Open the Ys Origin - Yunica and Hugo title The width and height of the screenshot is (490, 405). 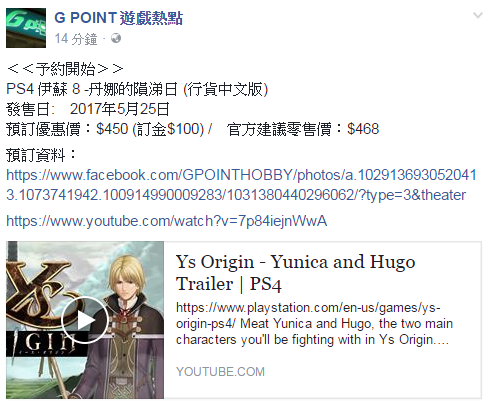[x=295, y=273]
